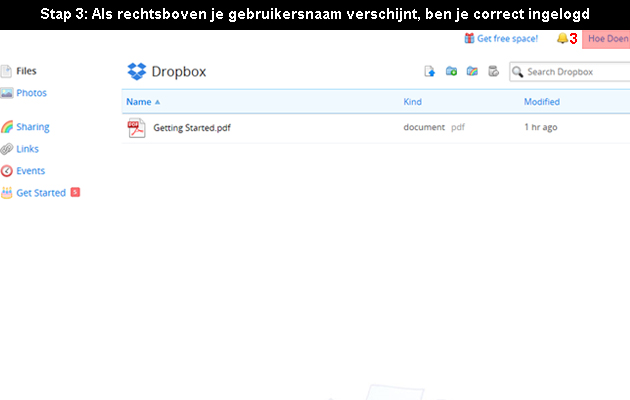This screenshot has width=630, height=400.
Task: Click the Events clock icon in sidebar
Action: tap(6, 171)
